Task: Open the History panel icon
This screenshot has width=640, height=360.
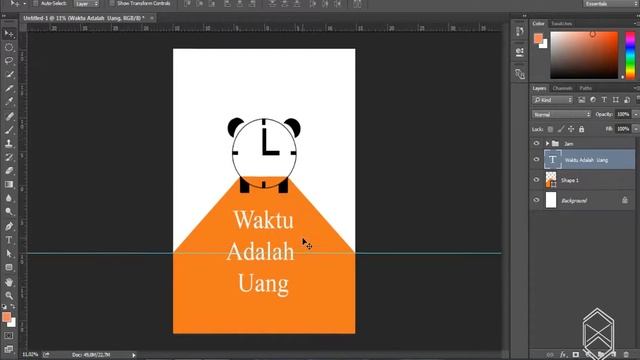Action: click(520, 31)
